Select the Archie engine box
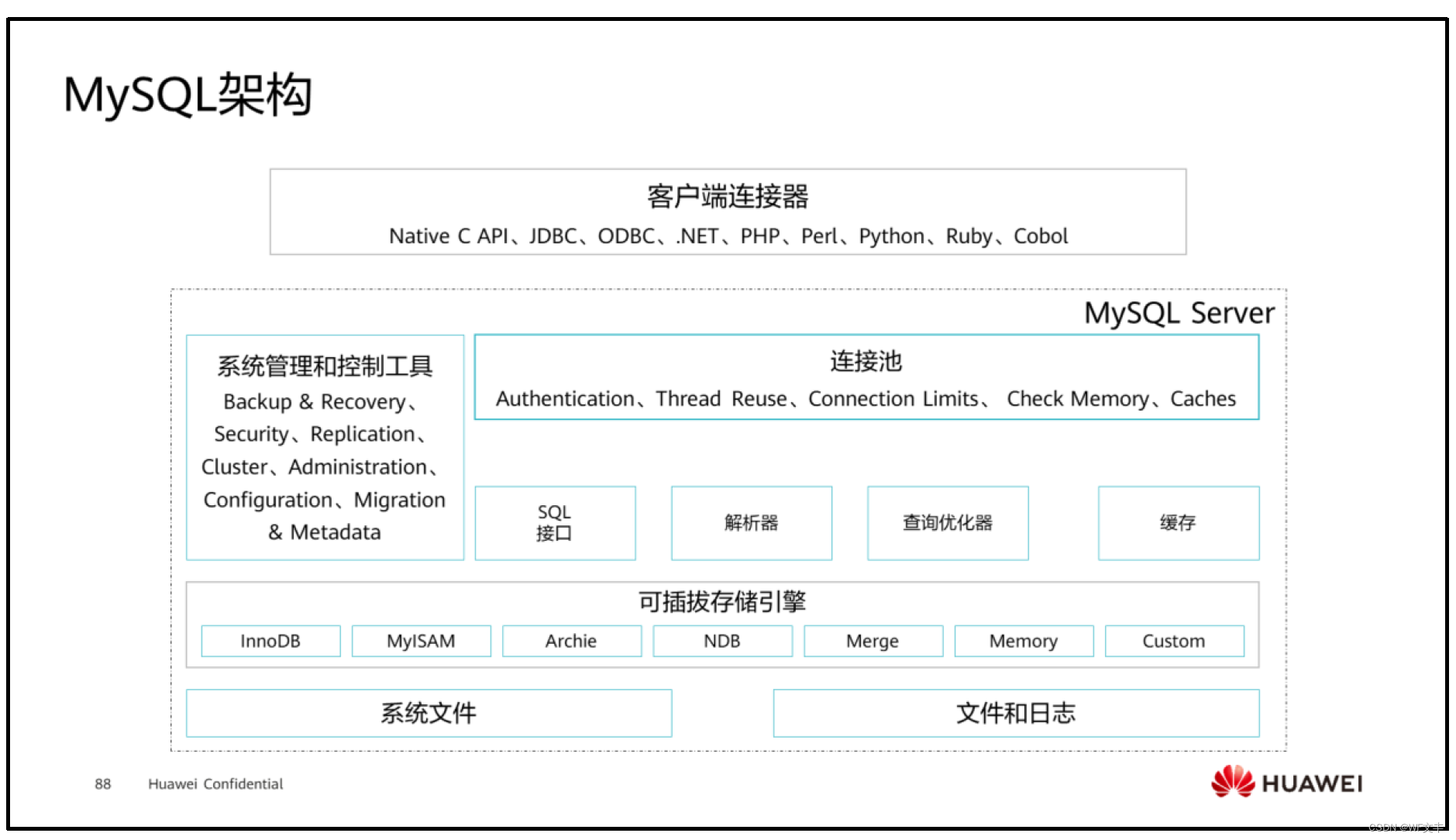The image size is (1456, 840). coord(572,641)
